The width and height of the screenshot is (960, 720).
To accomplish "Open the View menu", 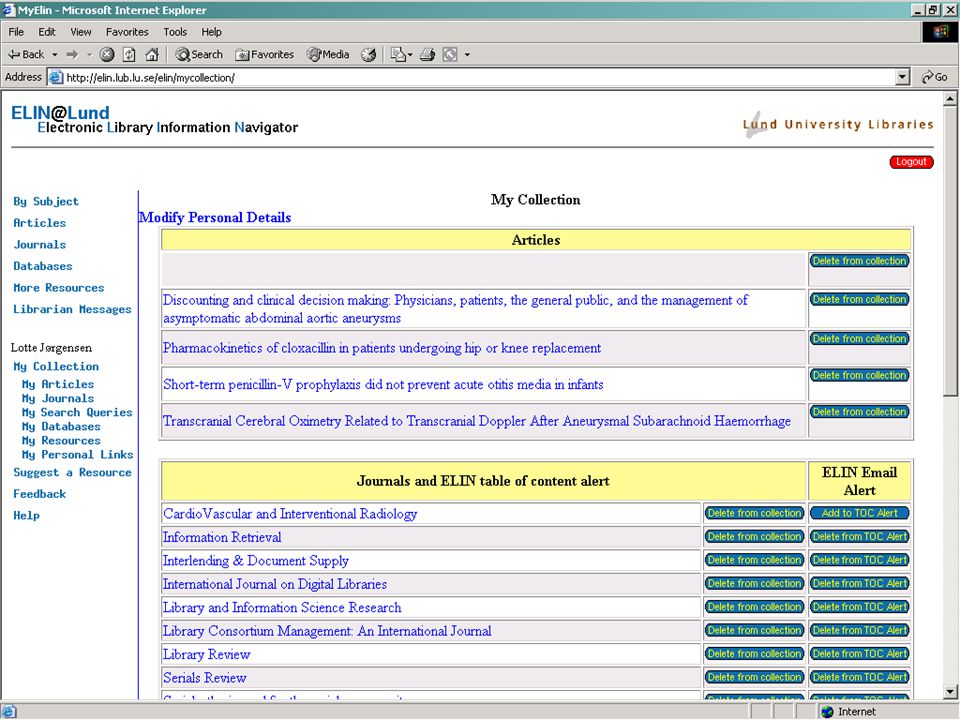I will [x=80, y=32].
